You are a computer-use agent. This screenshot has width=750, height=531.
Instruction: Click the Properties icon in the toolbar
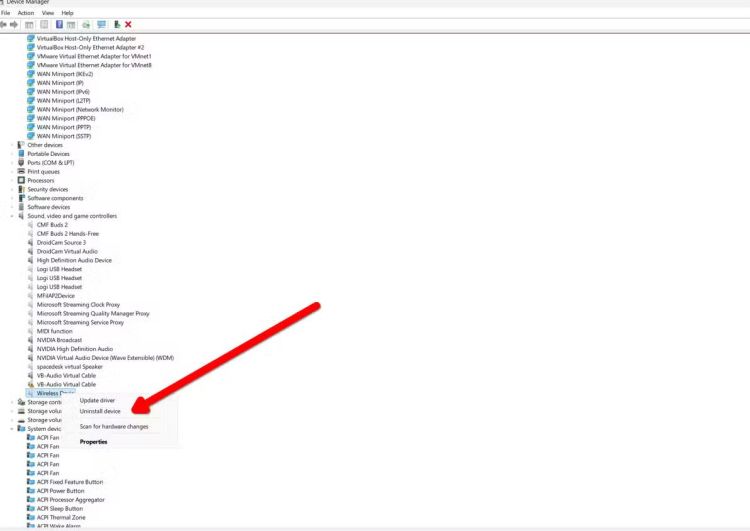tap(45, 24)
